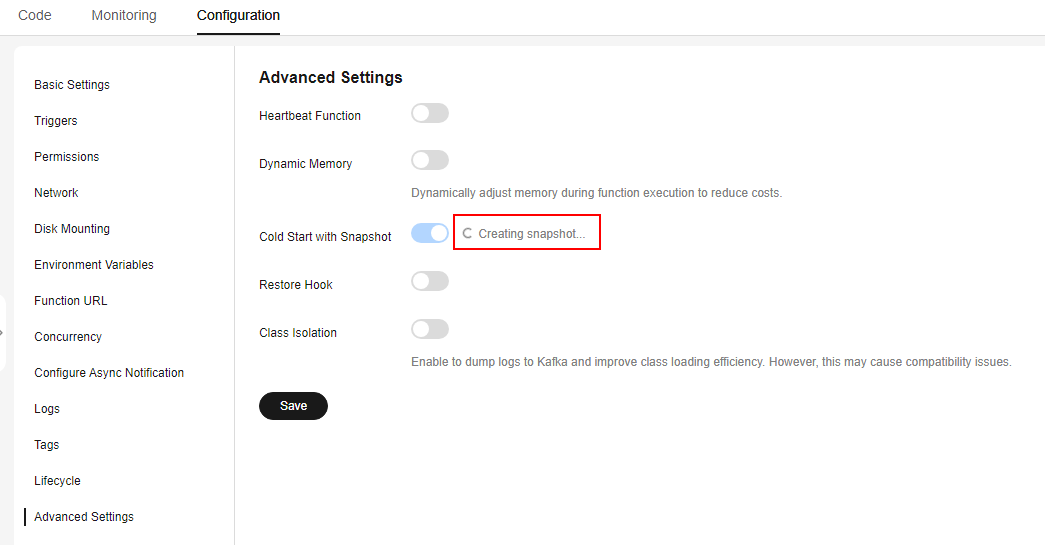Click the Save button
Screen dimensions: 1045x545
point(293,406)
